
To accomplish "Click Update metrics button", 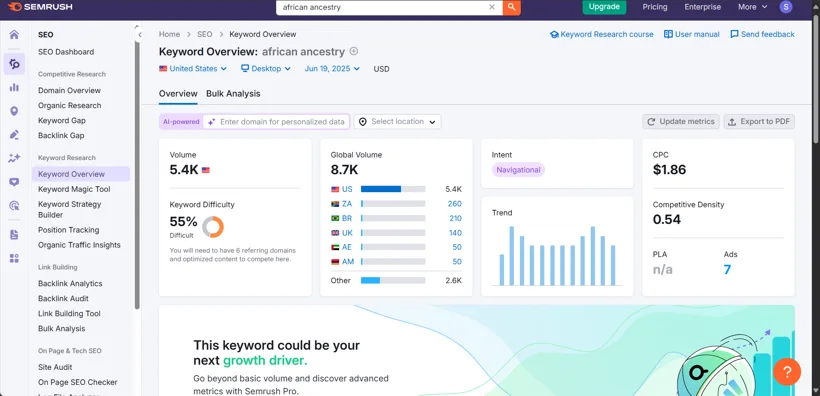I will click(681, 121).
